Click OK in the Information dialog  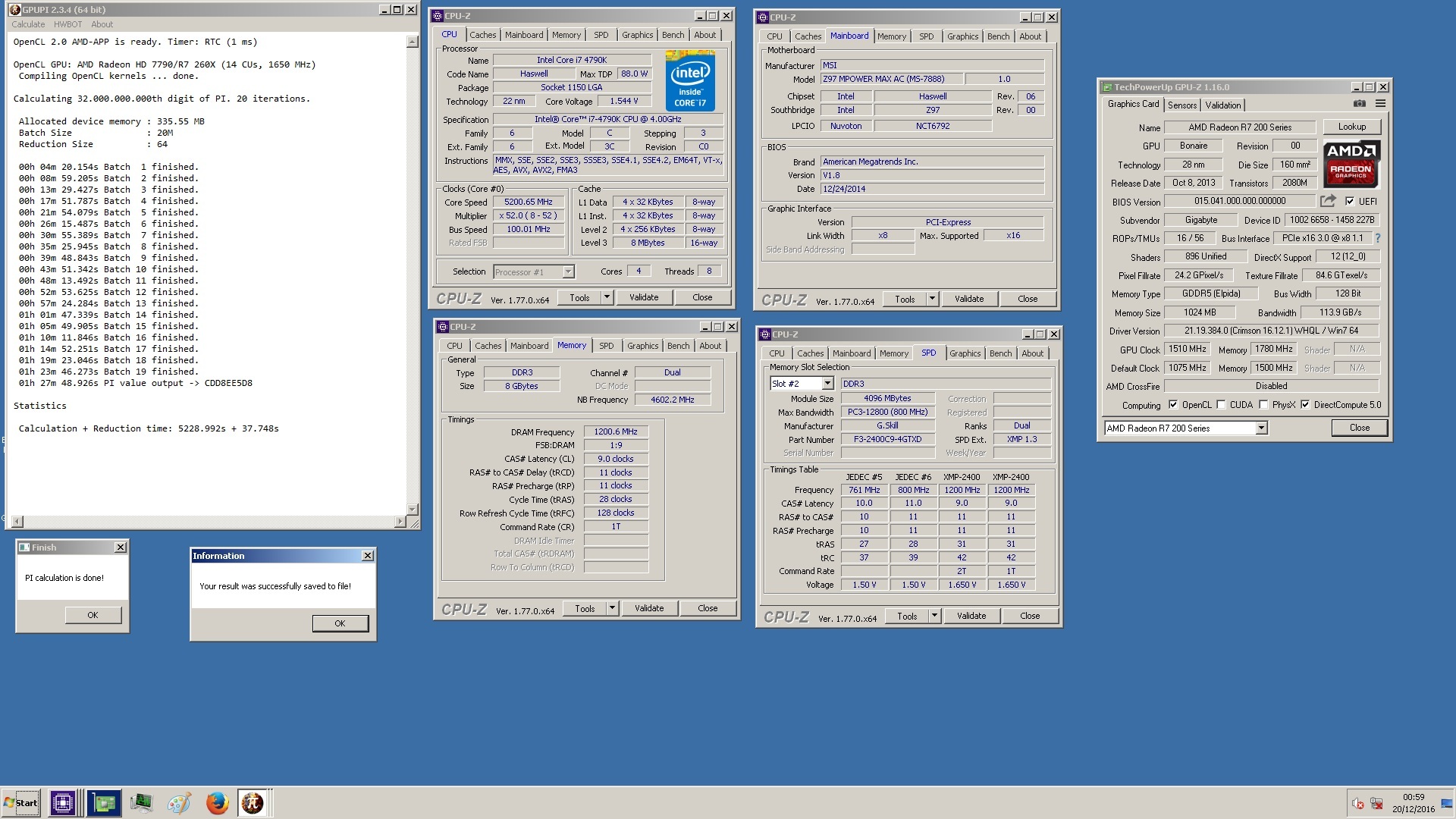340,623
